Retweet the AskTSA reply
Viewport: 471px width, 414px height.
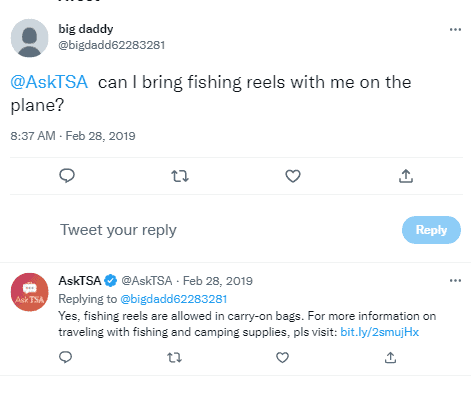pos(174,358)
